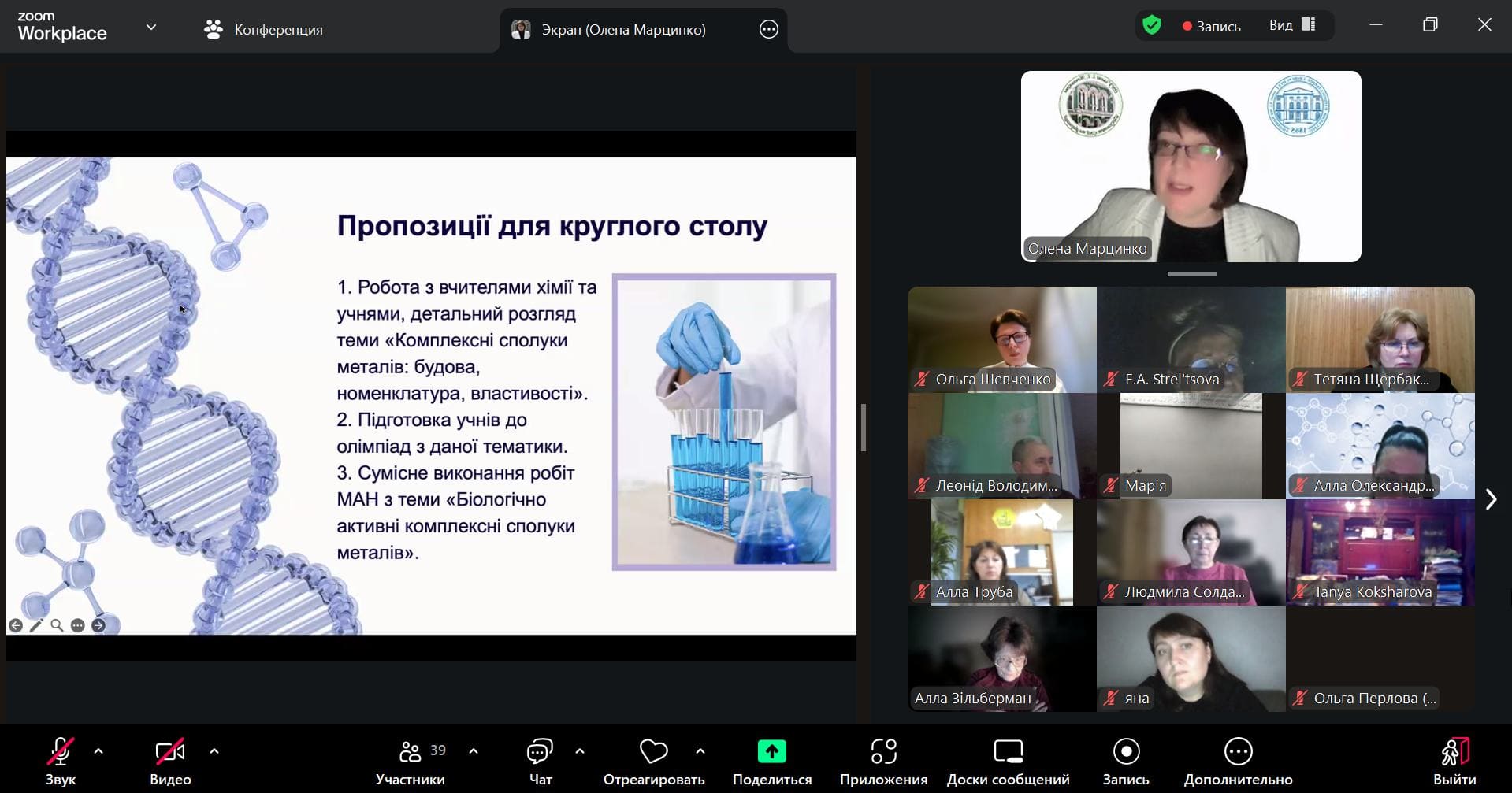Open the Apps panel
Viewport: 1512px width, 793px height.
883,753
